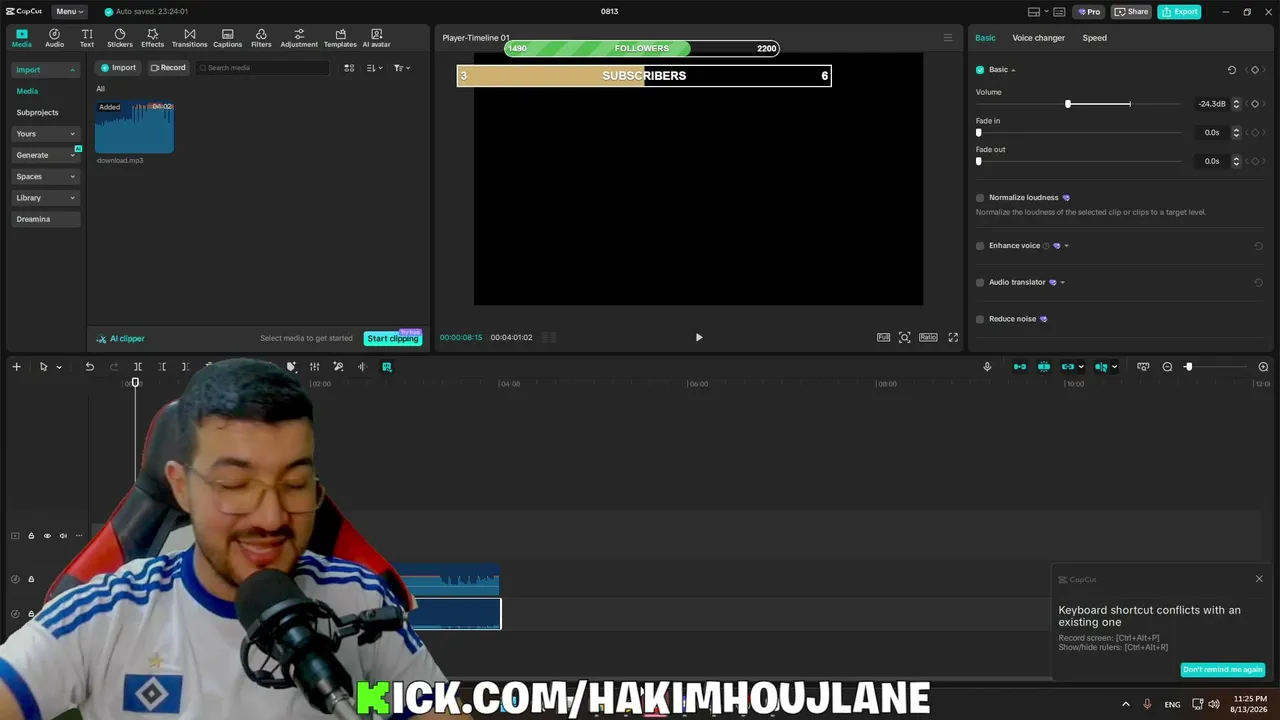Expand the Yours section
The width and height of the screenshot is (1280, 720).
(46, 134)
